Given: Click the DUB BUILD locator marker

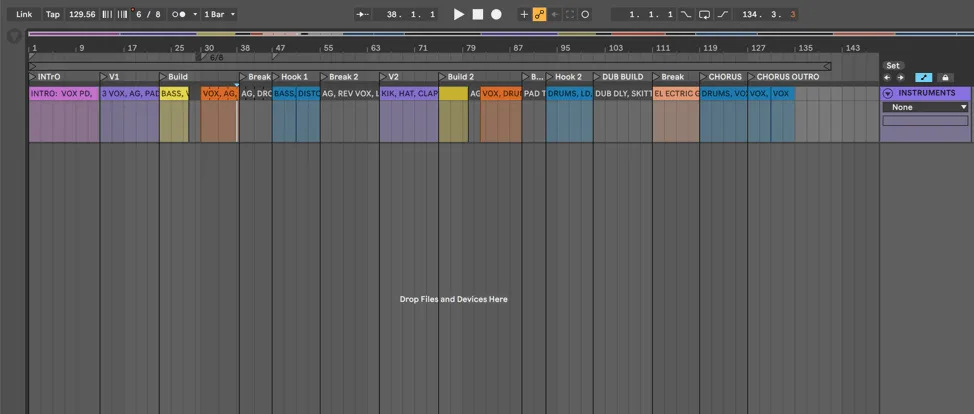Looking at the screenshot, I should [x=619, y=77].
